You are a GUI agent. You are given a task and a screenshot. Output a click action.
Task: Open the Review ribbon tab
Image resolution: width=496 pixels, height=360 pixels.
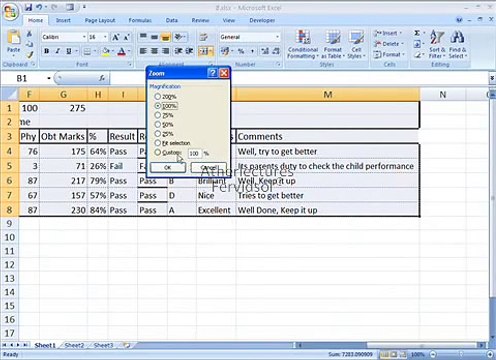(200, 20)
